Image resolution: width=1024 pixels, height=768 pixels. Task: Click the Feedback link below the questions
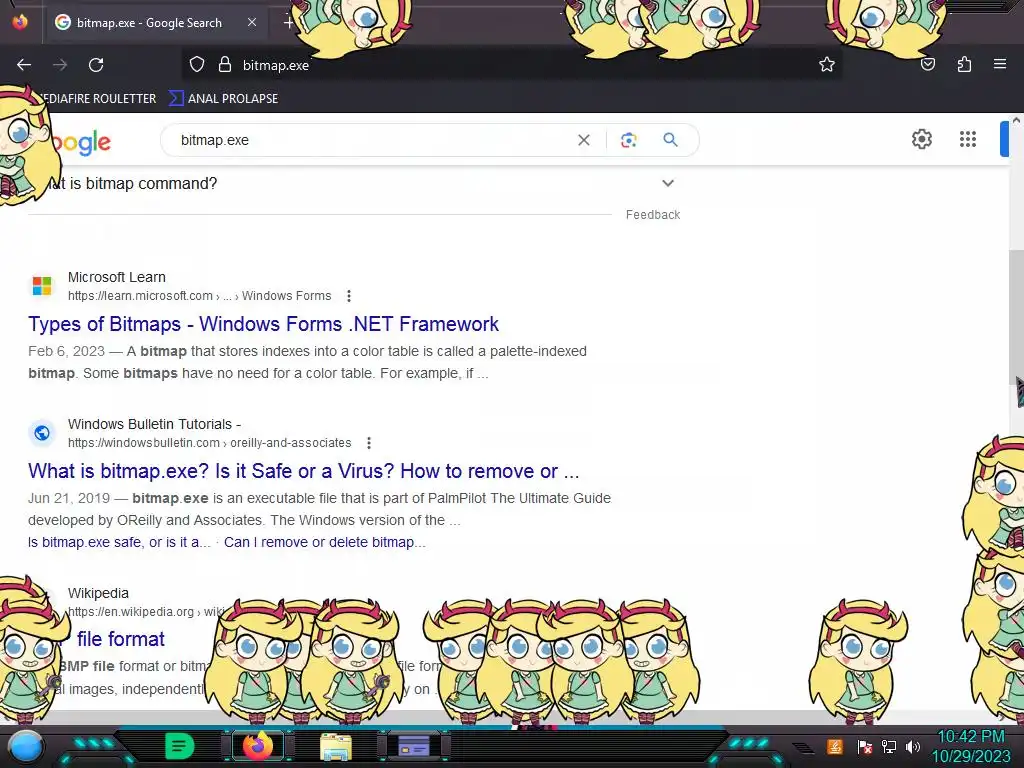(x=653, y=215)
